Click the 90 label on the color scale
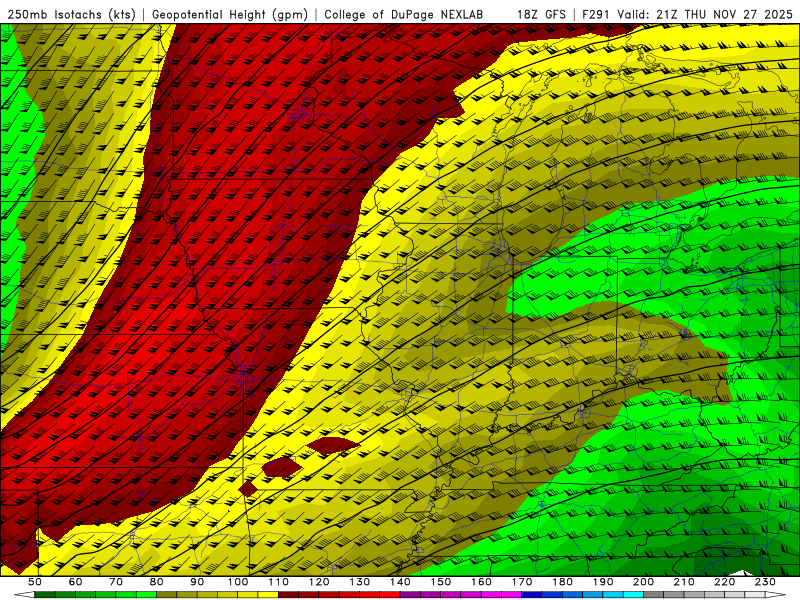This screenshot has width=800, height=600. click(197, 582)
